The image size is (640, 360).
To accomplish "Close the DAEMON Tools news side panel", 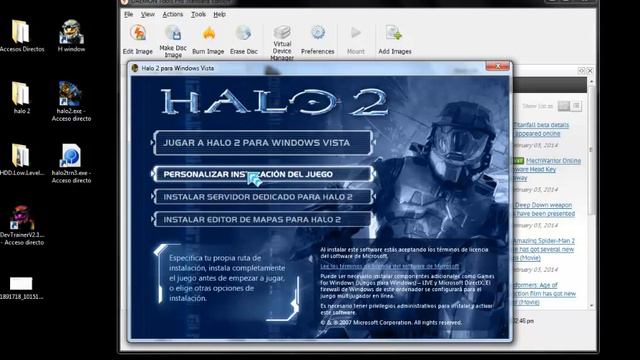I will (590, 71).
